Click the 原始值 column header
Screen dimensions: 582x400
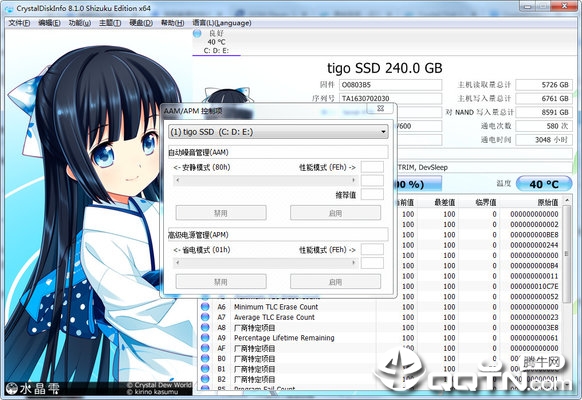point(531,203)
